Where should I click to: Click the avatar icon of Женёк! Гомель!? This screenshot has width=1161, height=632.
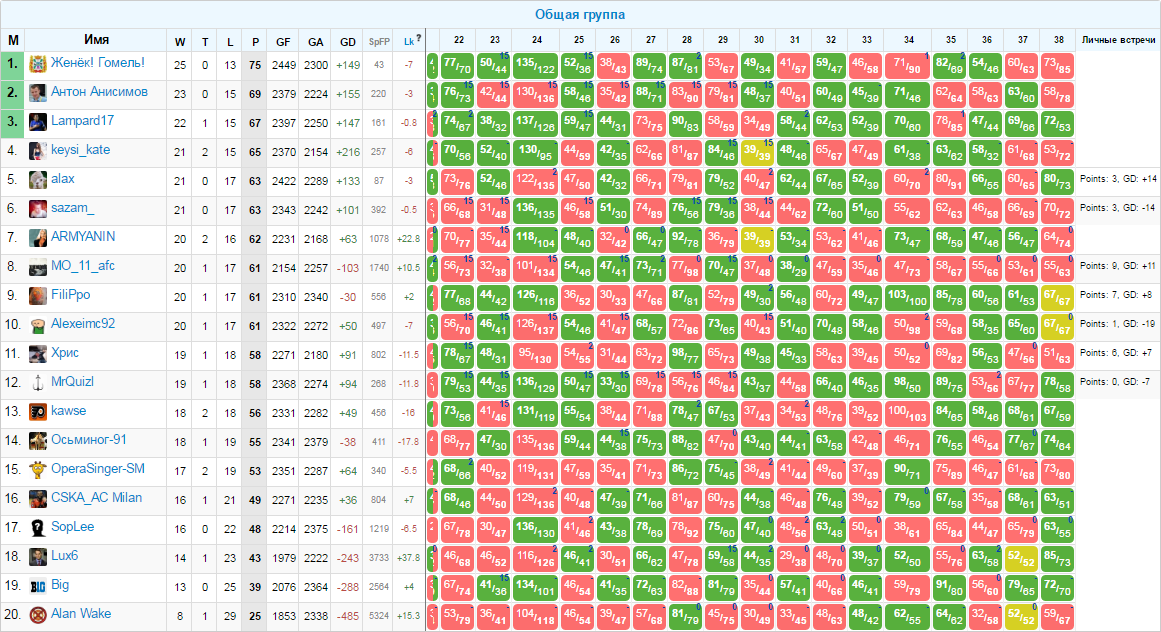pos(38,64)
